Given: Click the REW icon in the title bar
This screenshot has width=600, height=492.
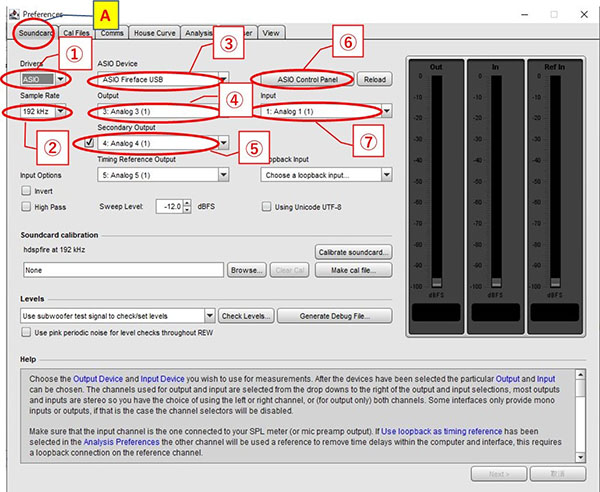Looking at the screenshot, I should (10, 14).
